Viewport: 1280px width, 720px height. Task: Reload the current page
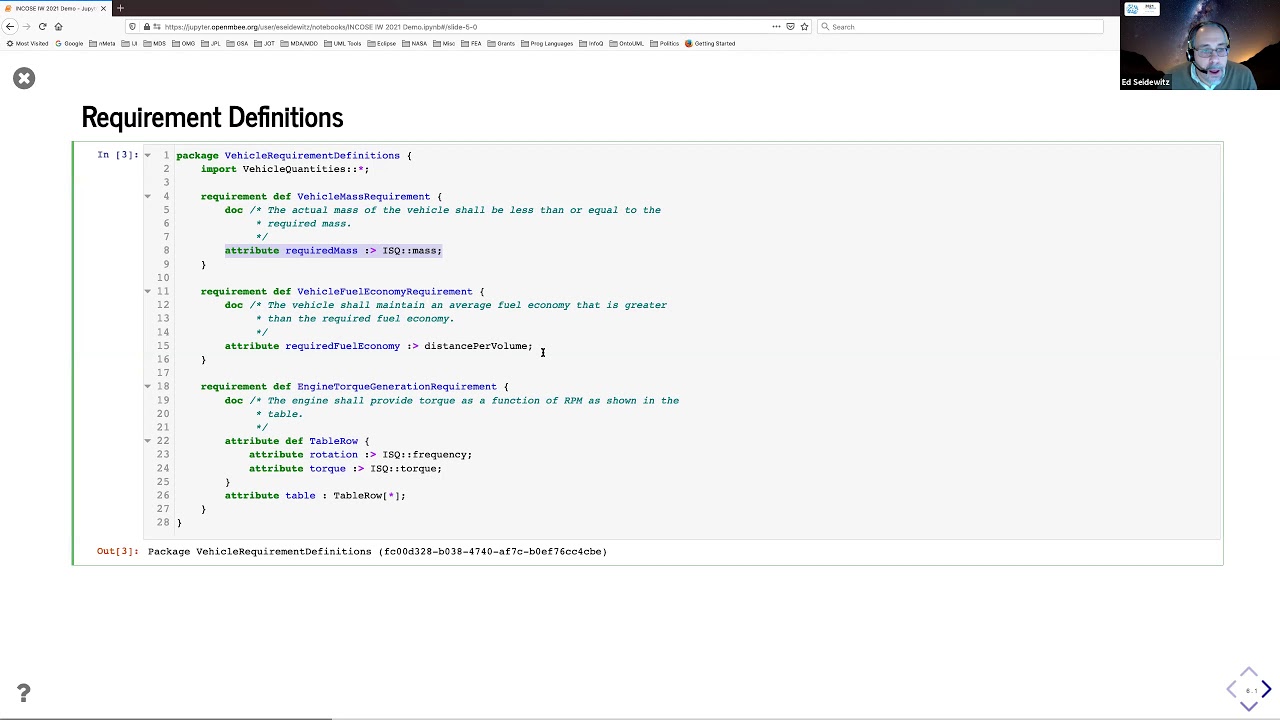42,27
